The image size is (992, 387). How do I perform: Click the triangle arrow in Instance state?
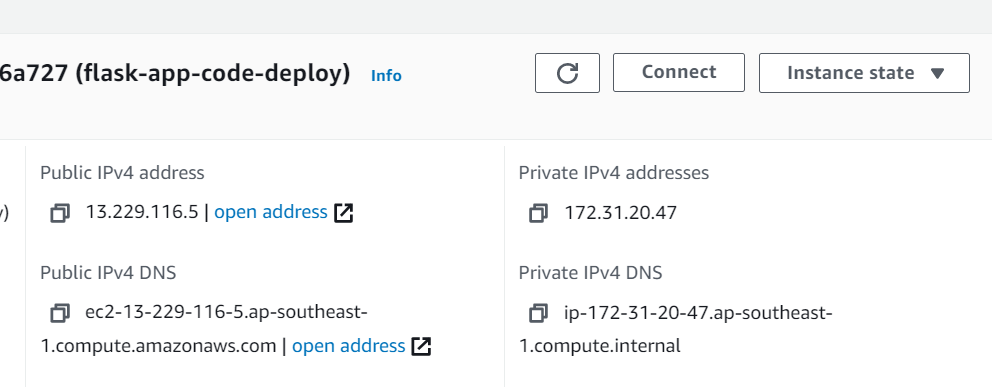[x=938, y=73]
